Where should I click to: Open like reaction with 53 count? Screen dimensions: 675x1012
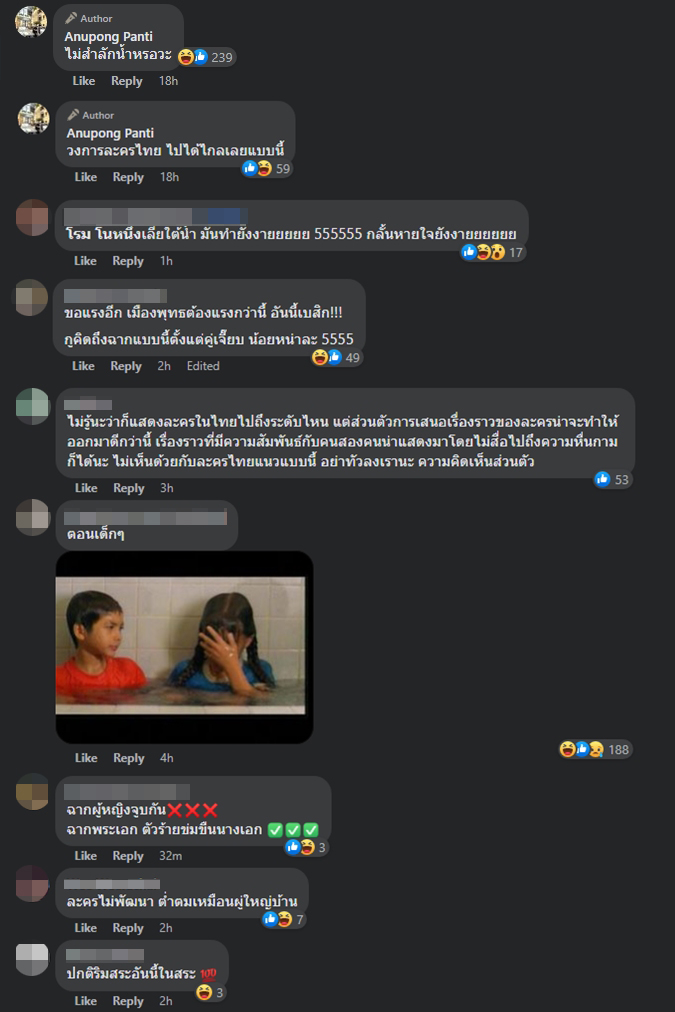coord(612,479)
